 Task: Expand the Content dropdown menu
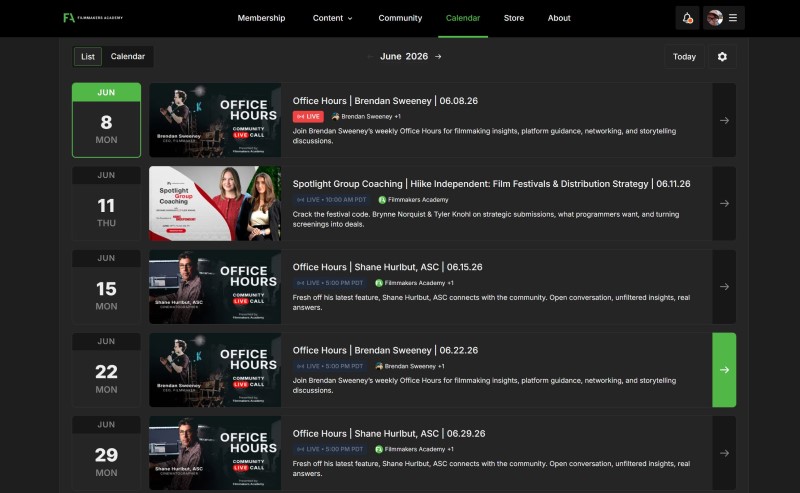point(332,18)
